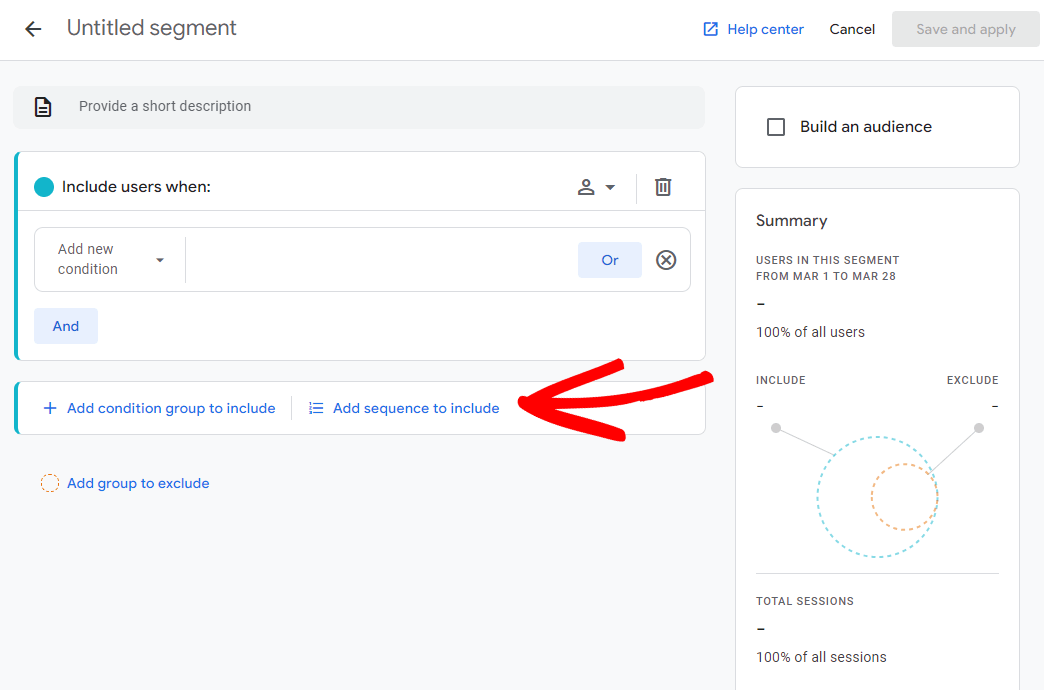Click the plus icon beside Add condition group
The height and width of the screenshot is (690, 1044).
(49, 408)
